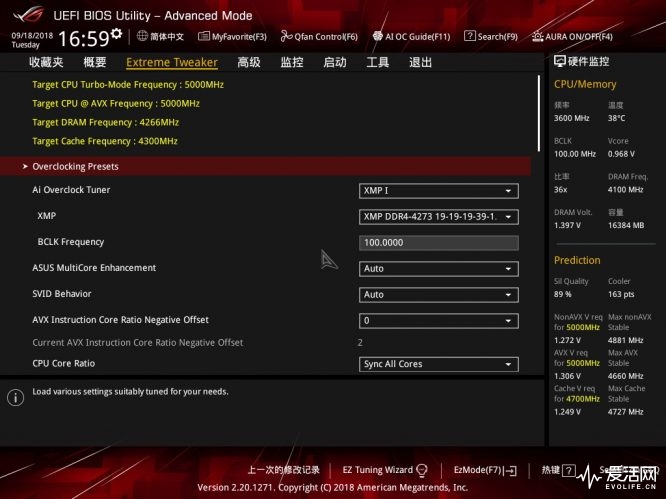This screenshot has width=666, height=499.
Task: Open 热键 hotkey help
Action: tap(558, 470)
